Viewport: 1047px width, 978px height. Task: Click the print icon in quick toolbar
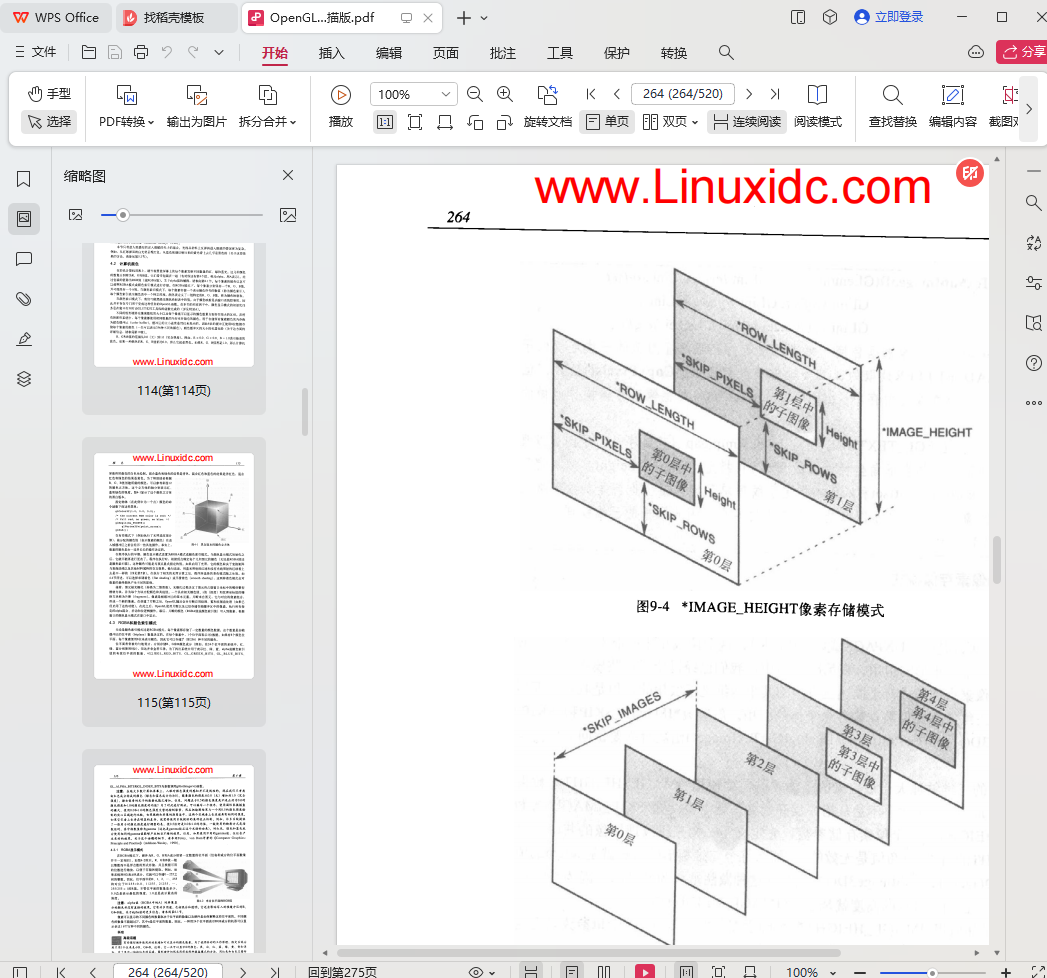pyautogui.click(x=141, y=52)
